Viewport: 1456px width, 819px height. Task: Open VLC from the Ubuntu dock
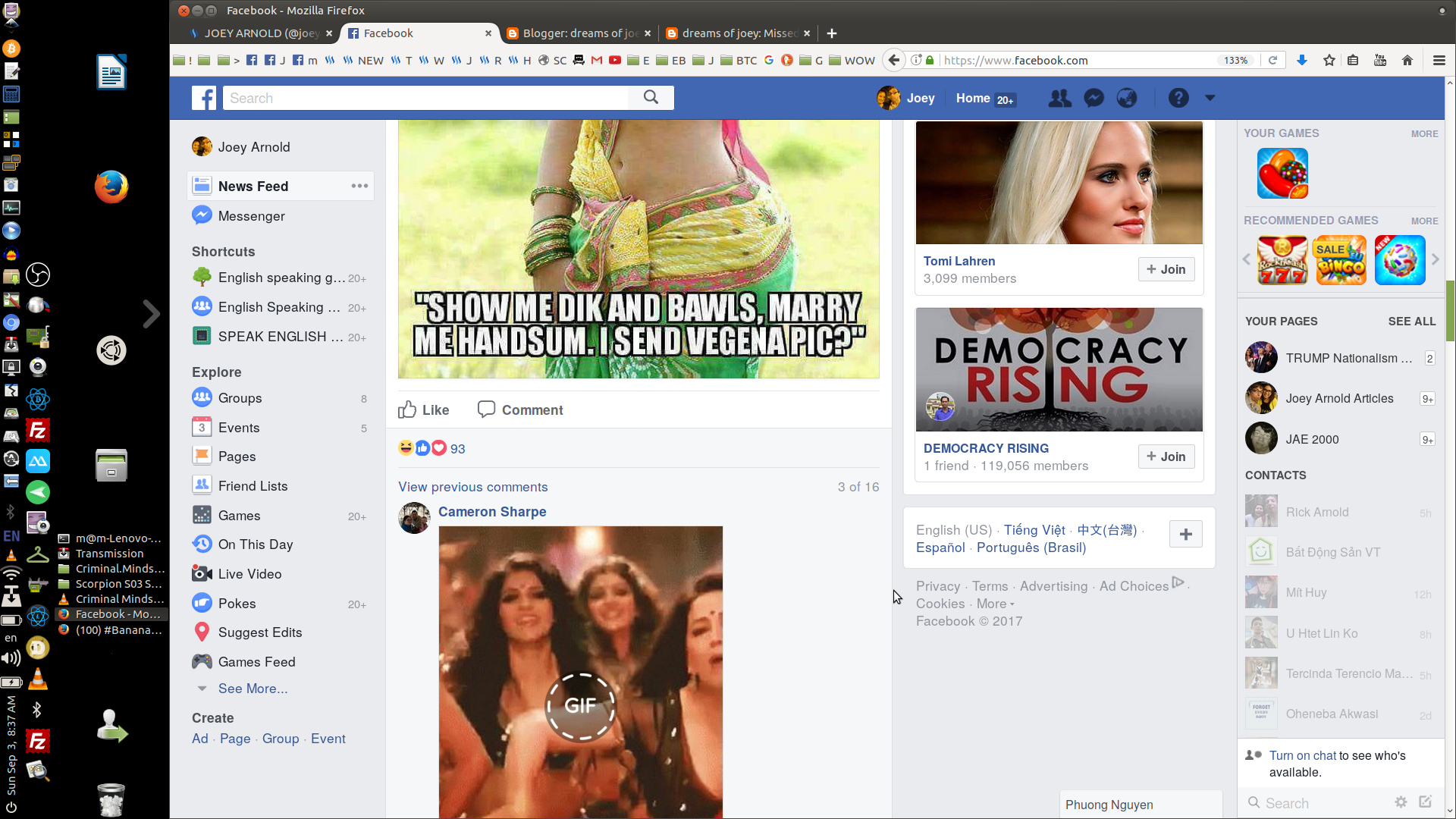point(37,679)
